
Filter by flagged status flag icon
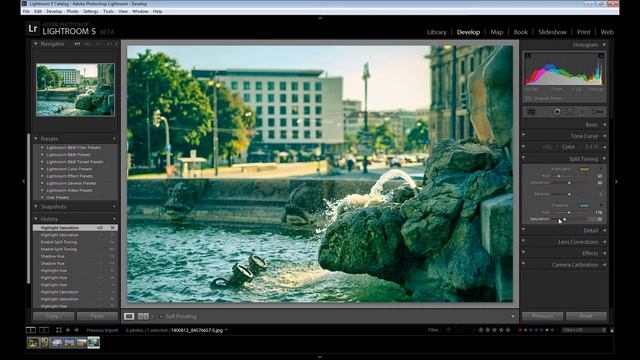tap(448, 330)
